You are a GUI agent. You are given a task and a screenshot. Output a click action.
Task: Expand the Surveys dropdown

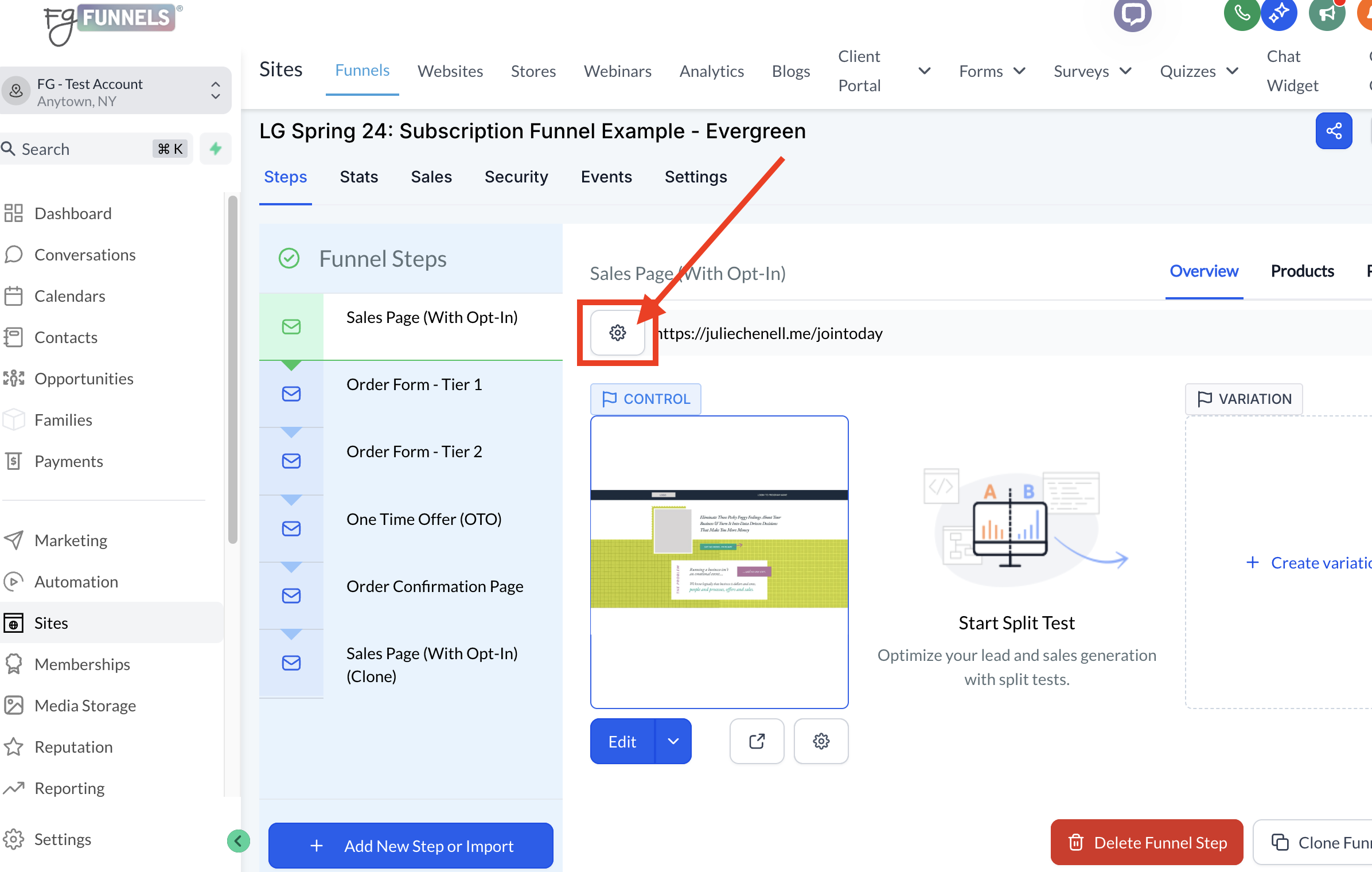tap(1092, 71)
